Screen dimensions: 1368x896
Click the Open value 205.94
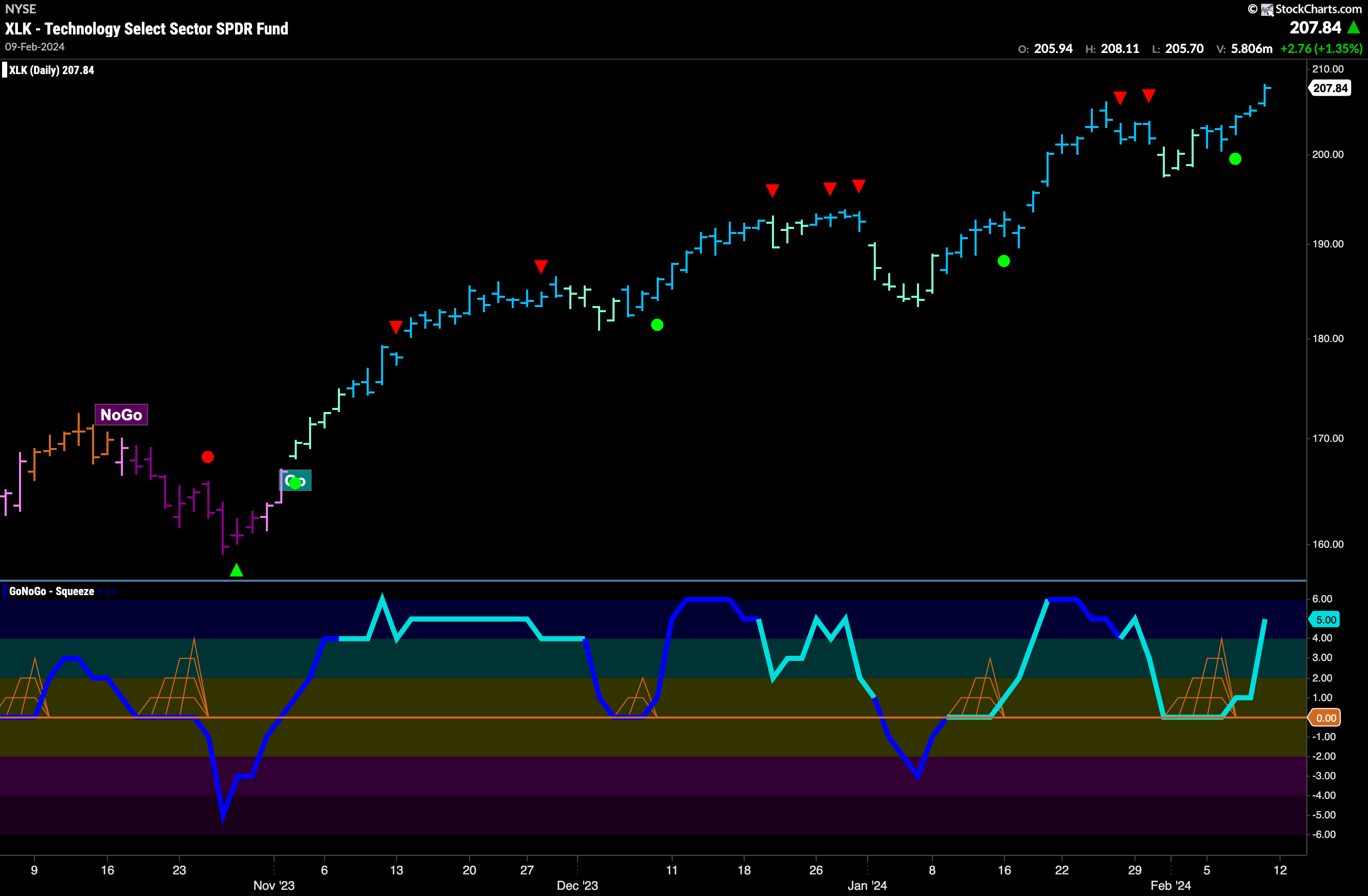pos(1053,49)
